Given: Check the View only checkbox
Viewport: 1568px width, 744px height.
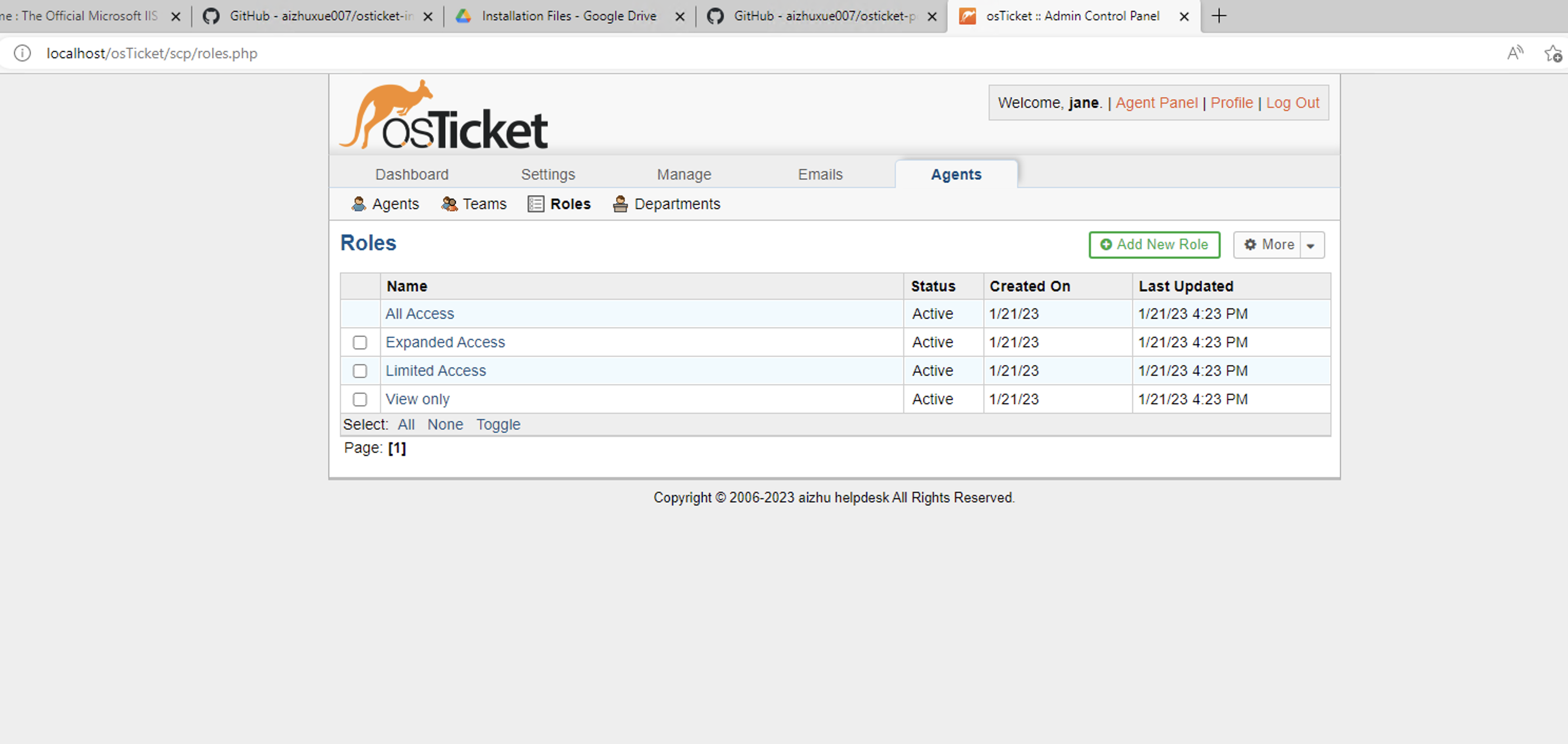Looking at the screenshot, I should point(360,399).
